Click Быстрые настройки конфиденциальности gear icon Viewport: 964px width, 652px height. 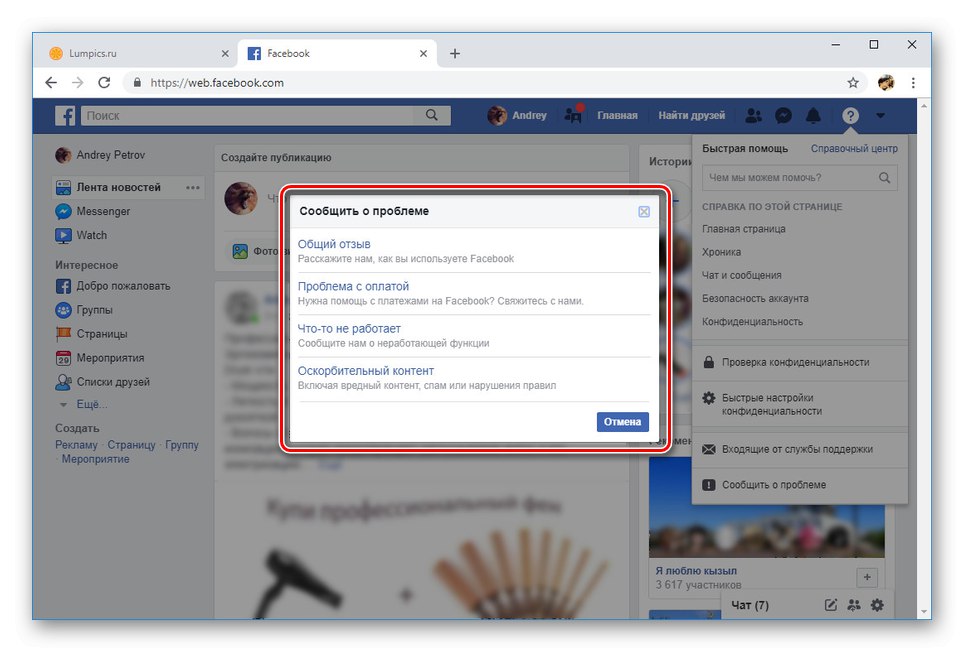708,398
